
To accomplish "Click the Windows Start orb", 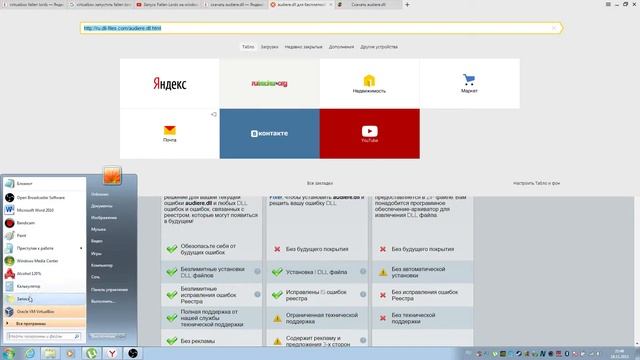I will coord(9,353).
